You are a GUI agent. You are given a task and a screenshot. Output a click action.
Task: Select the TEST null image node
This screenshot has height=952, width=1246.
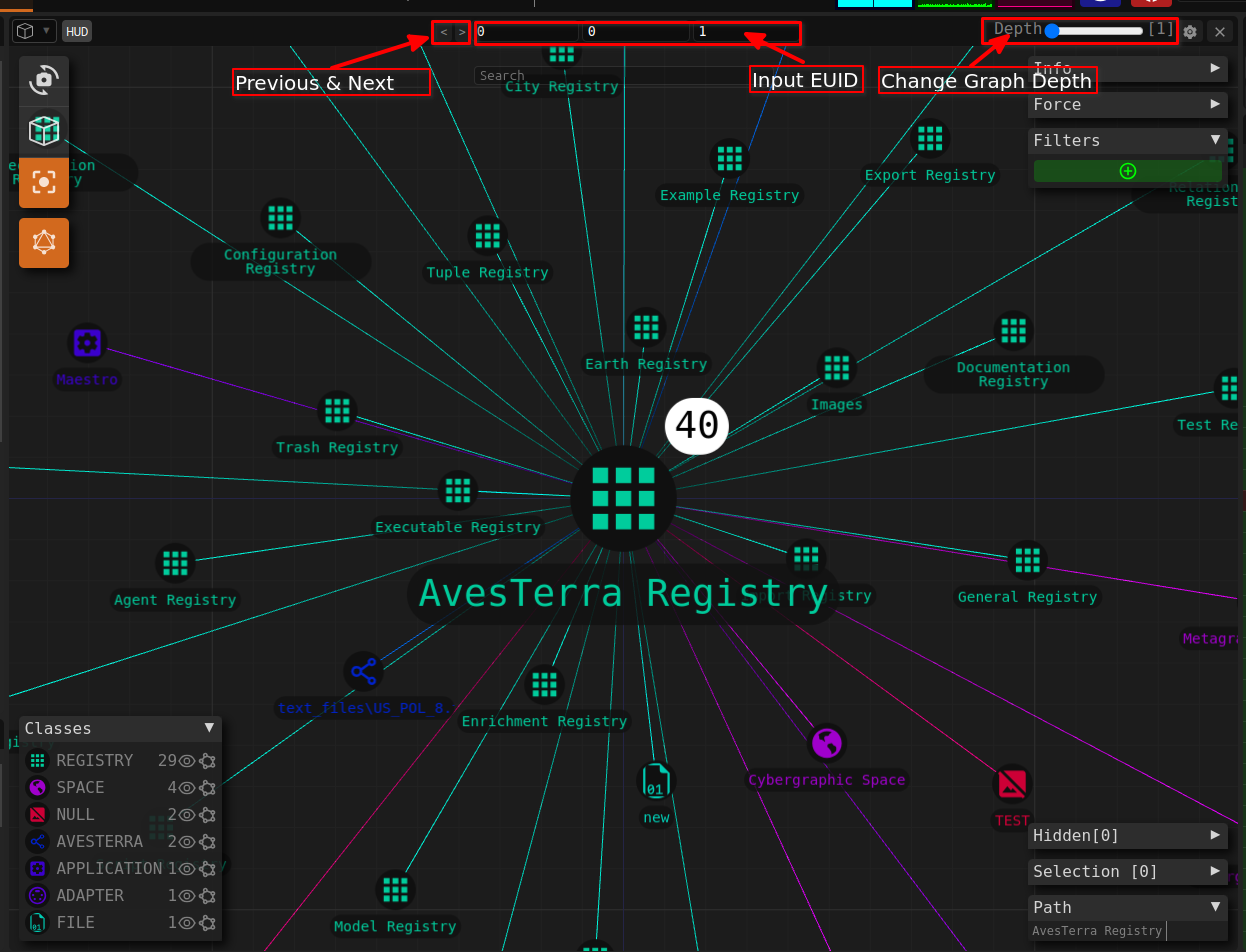[x=1011, y=784]
